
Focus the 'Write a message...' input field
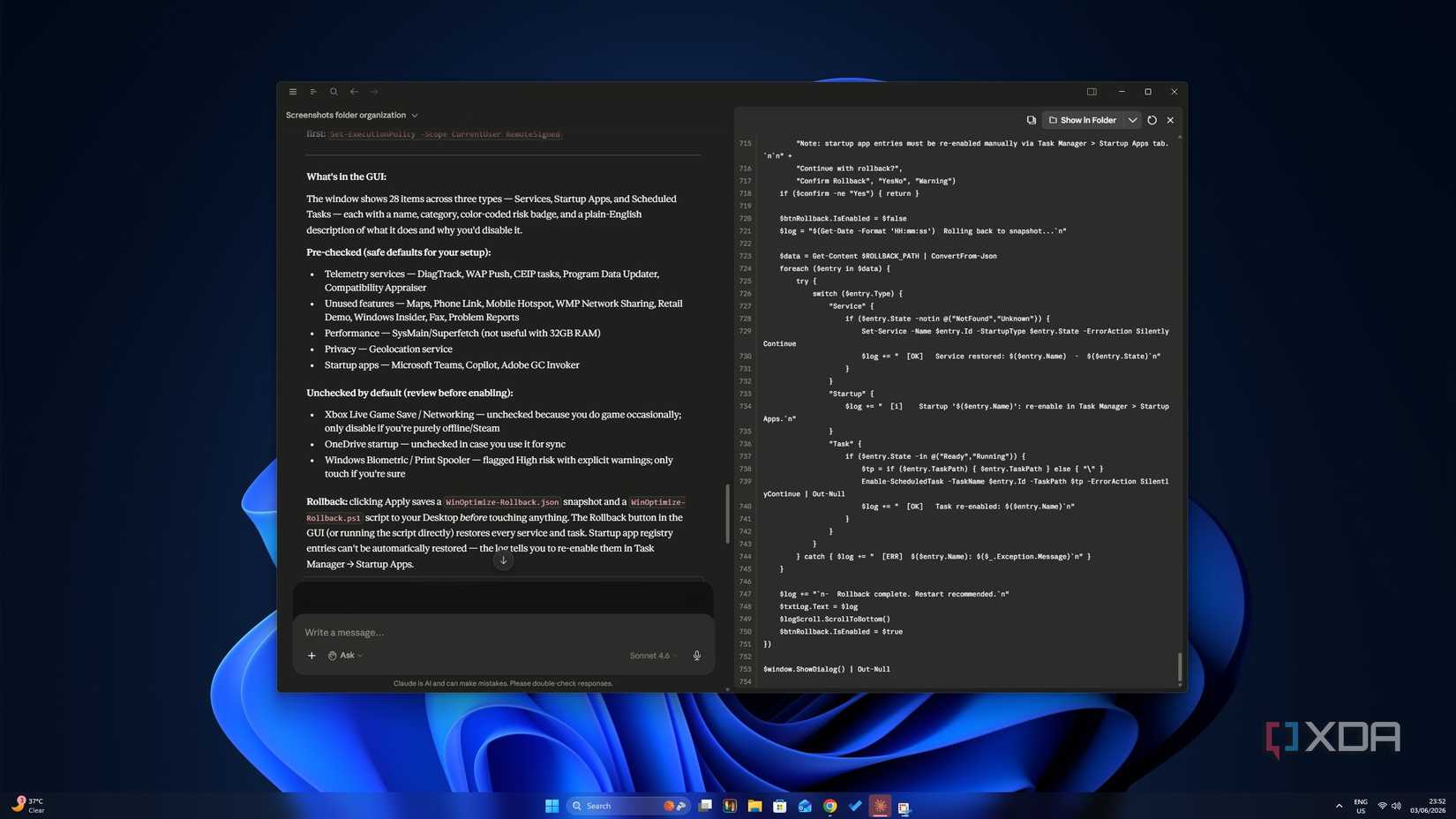[503, 632]
